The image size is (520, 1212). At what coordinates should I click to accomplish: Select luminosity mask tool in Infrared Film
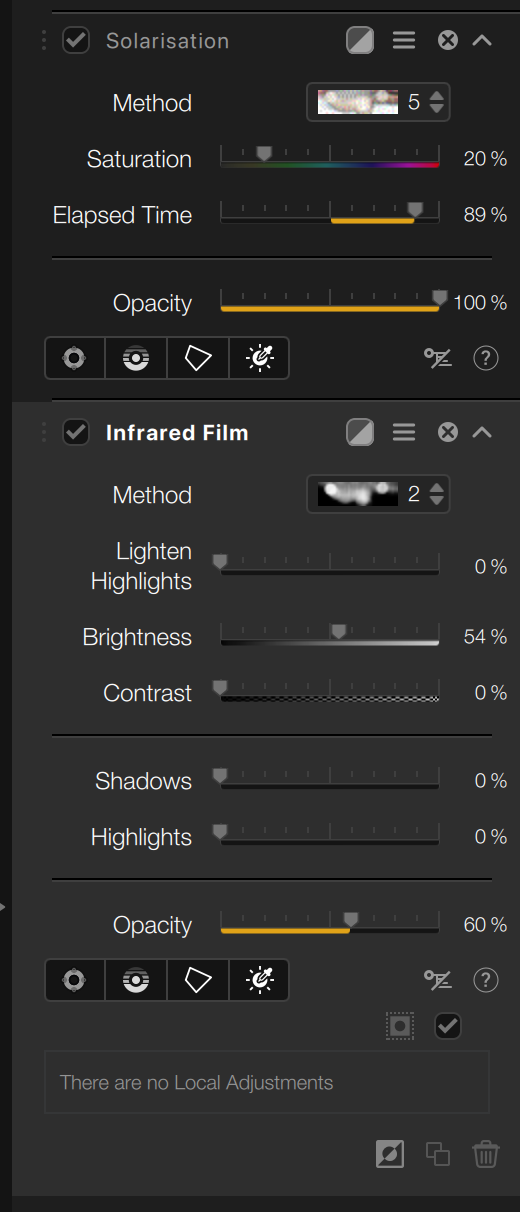point(259,980)
